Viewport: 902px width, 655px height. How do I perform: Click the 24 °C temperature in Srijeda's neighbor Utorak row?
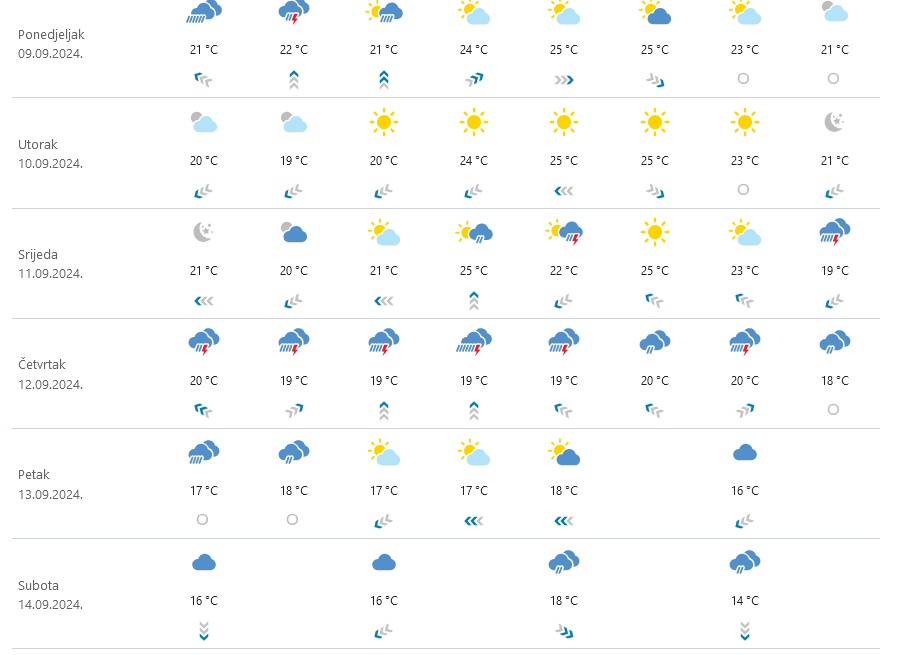pyautogui.click(x=474, y=161)
